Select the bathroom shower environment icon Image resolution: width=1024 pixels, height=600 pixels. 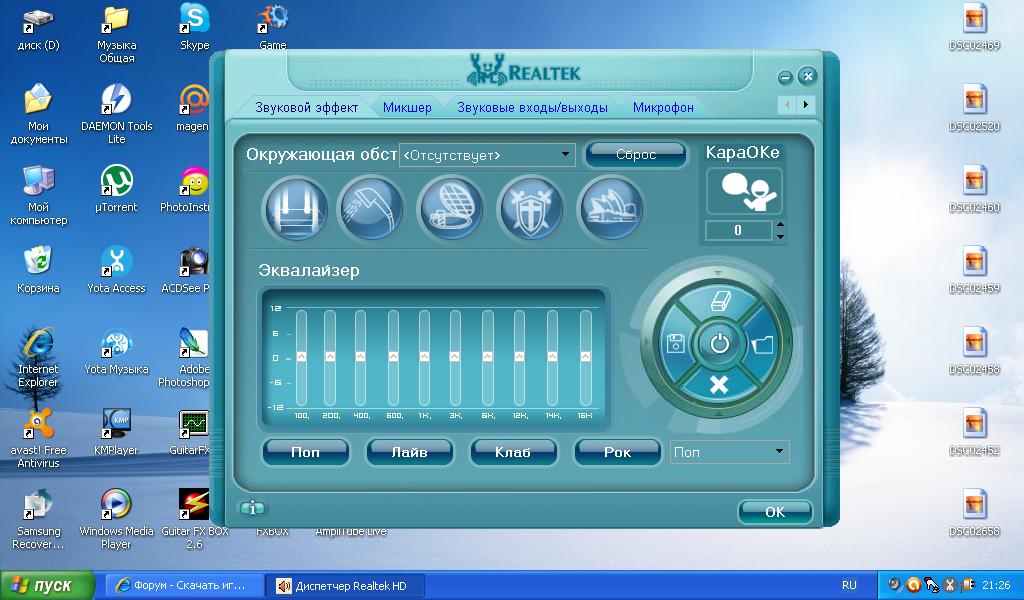(370, 210)
